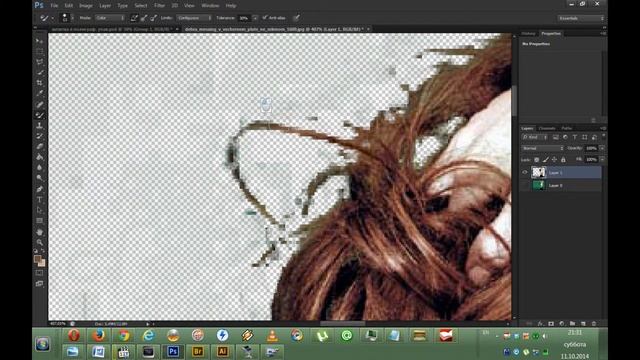Click Change Screen Mode icon
This screenshot has width=640, height=360.
40,283
